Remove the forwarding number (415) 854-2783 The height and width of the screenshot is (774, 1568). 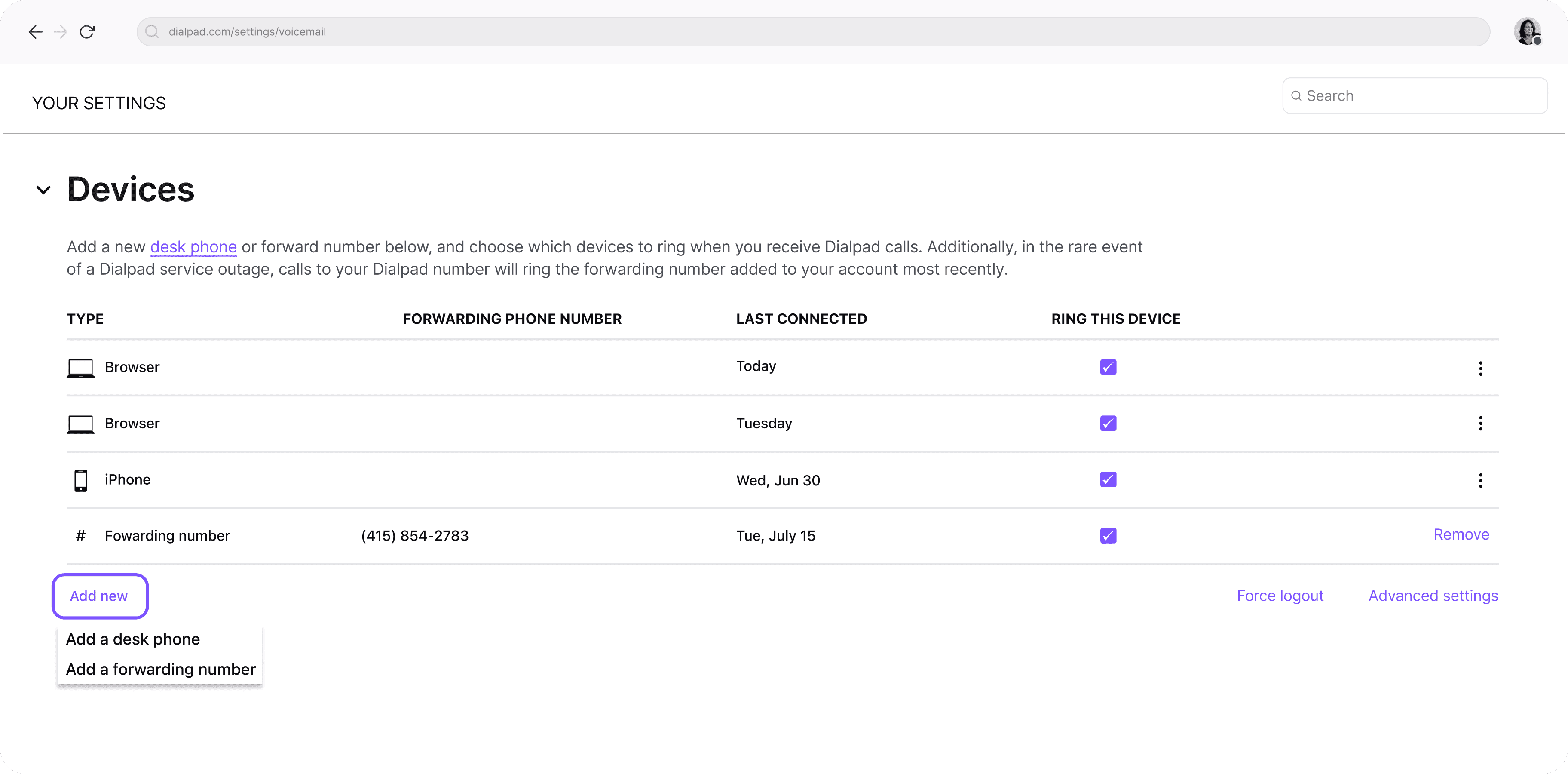point(1460,534)
